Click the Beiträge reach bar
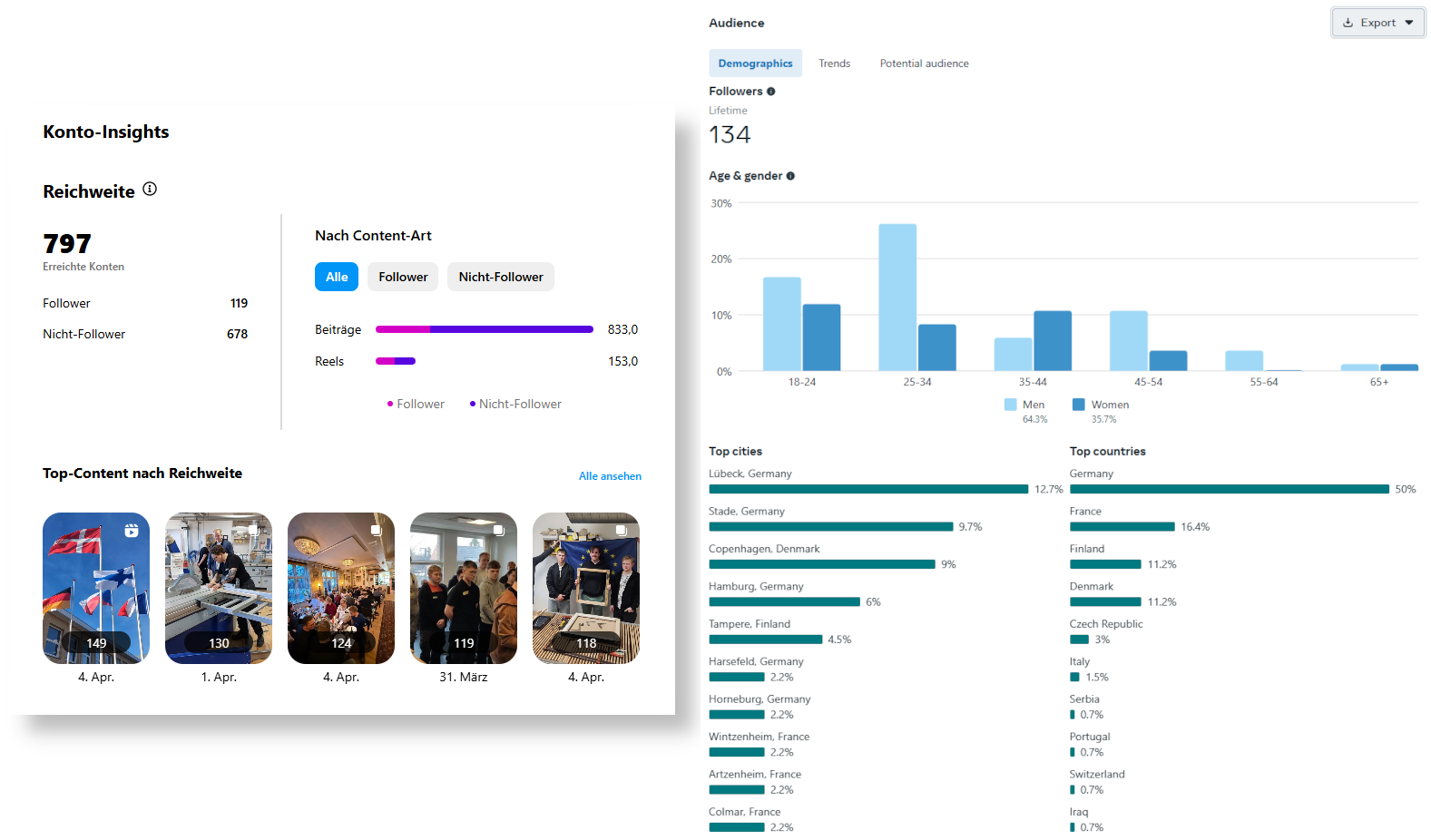The image size is (1431, 840). 484,329
